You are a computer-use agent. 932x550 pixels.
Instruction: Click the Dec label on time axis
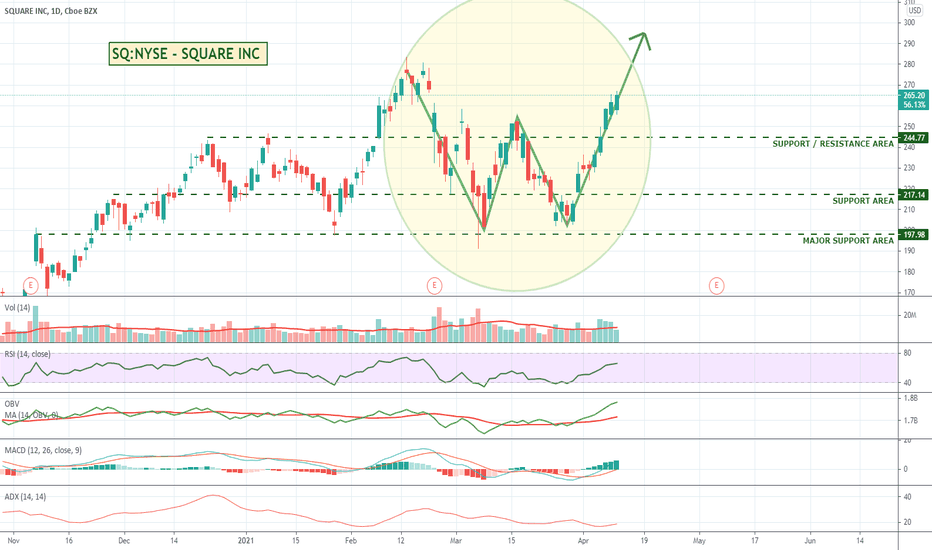click(x=124, y=540)
